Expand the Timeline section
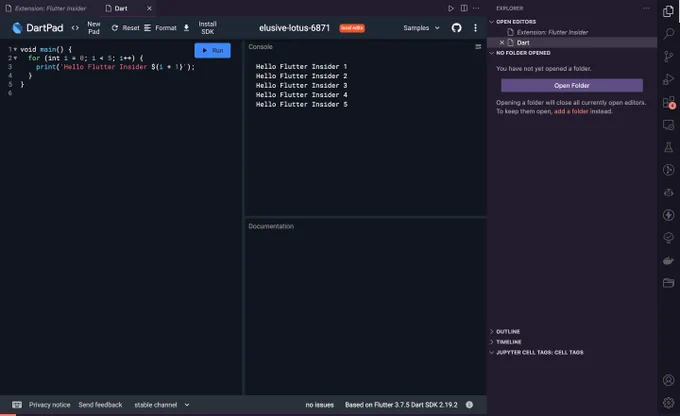Viewport: 680px width, 416px height. pyautogui.click(x=492, y=342)
